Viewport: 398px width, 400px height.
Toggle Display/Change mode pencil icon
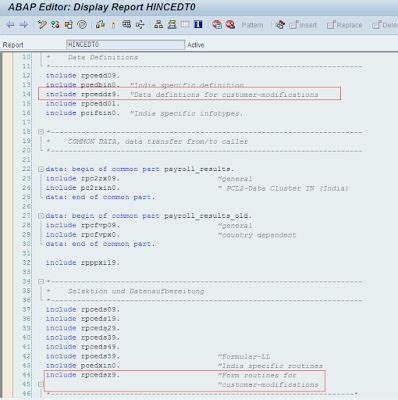click(42, 25)
